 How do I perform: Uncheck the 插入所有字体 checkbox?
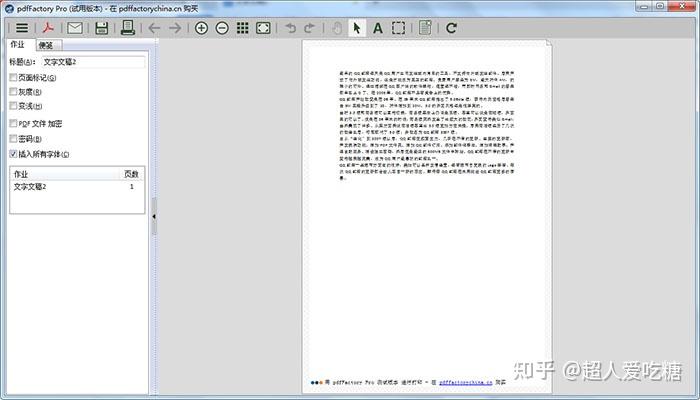pos(13,154)
